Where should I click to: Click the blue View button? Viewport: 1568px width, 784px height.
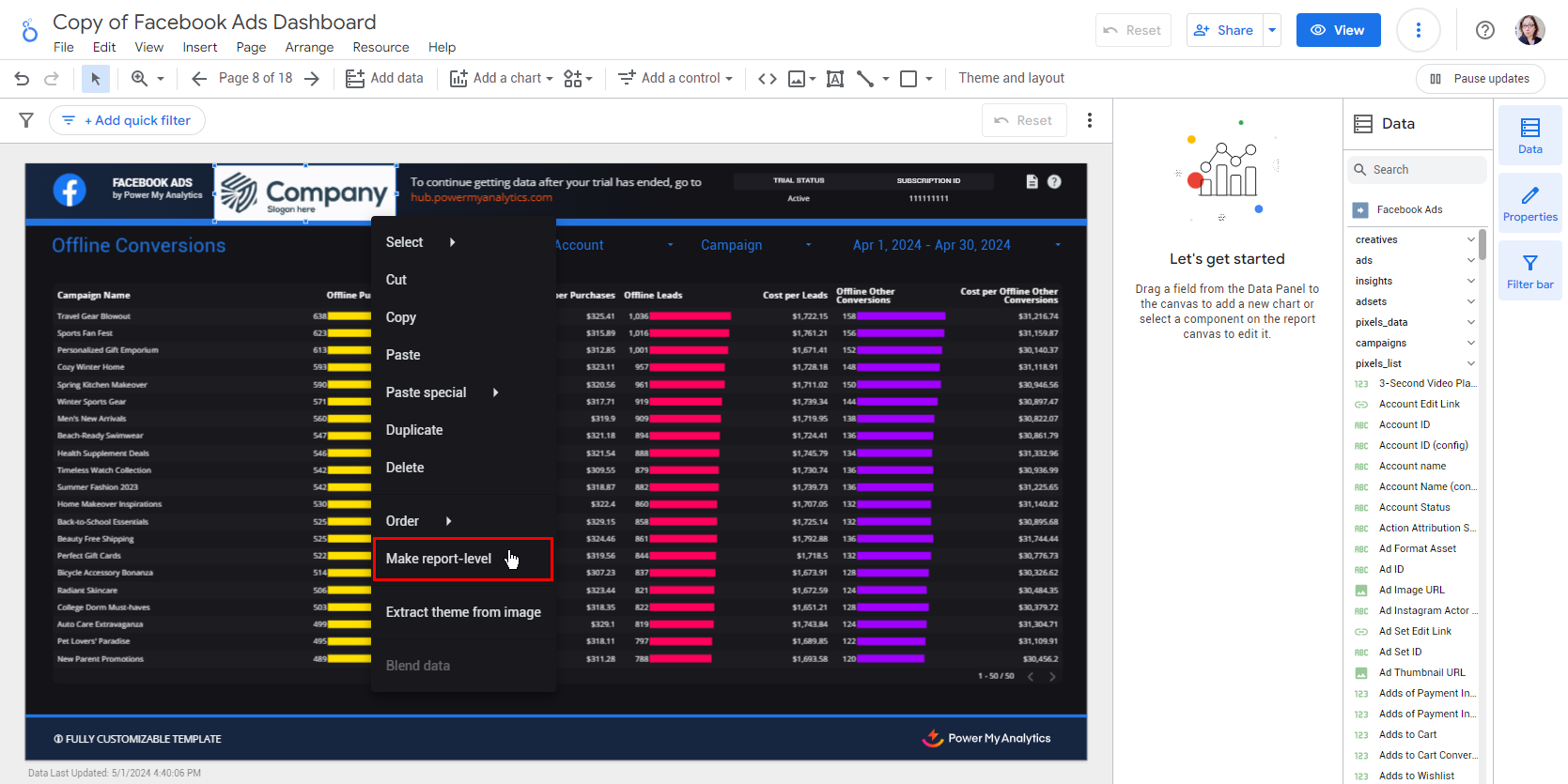click(x=1338, y=30)
